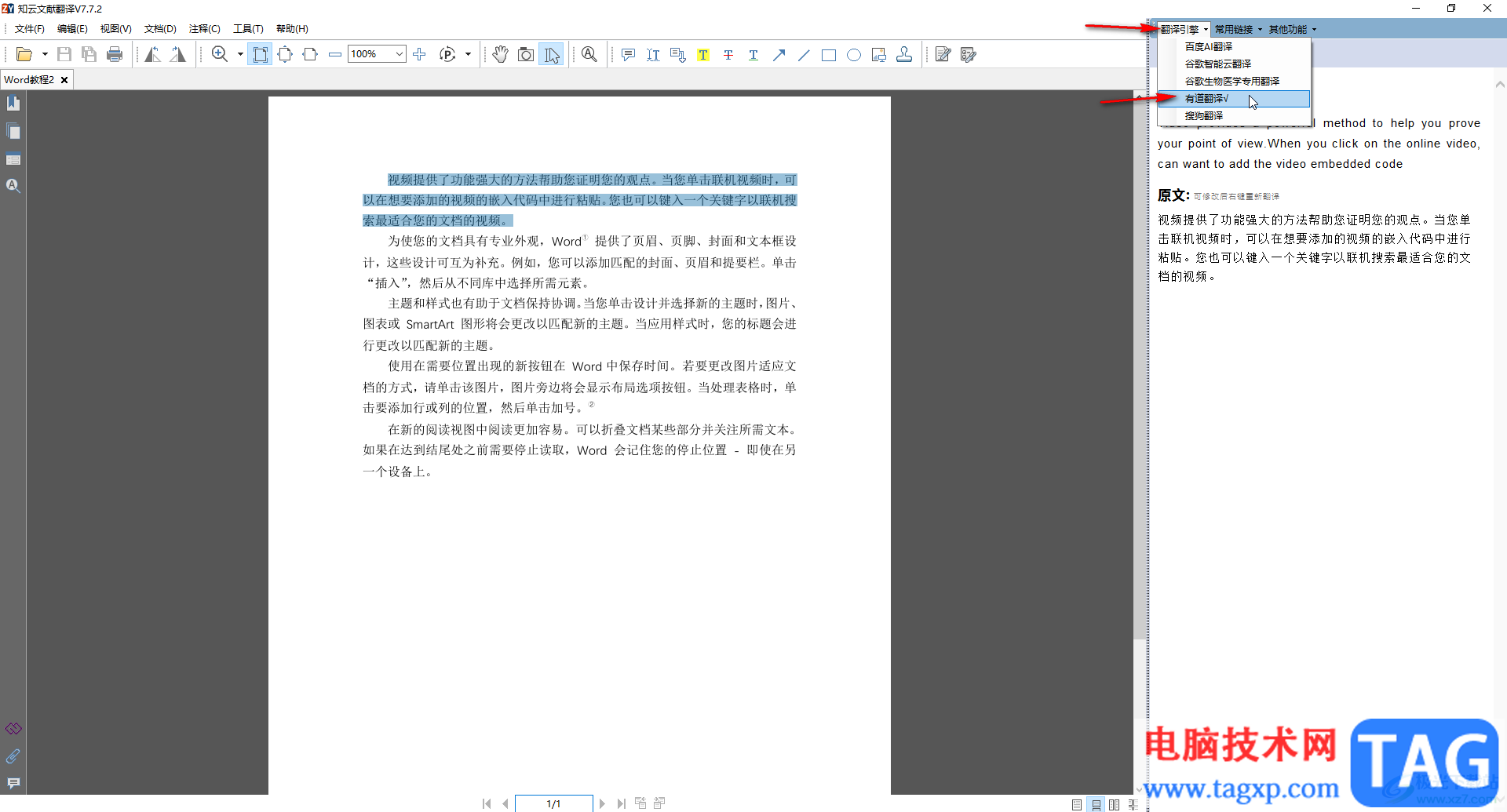Select the typewriter text tool
Image resolution: width=1507 pixels, height=812 pixels.
[653, 54]
